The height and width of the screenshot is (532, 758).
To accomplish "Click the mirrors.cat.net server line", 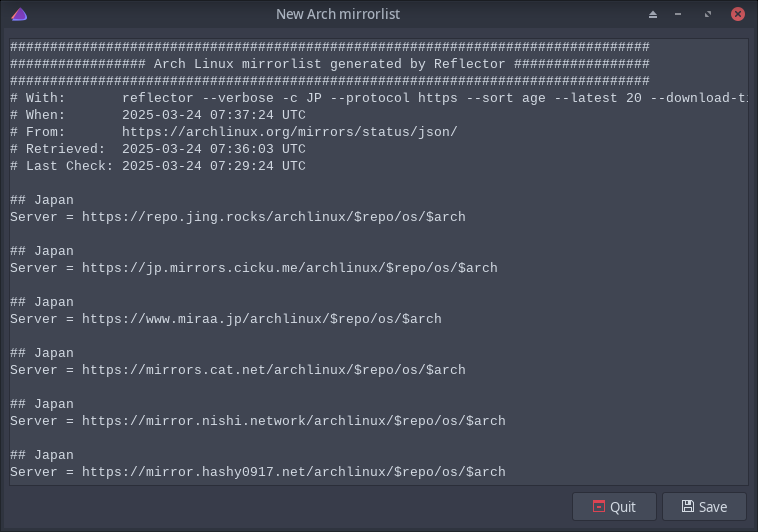I will tap(238, 370).
